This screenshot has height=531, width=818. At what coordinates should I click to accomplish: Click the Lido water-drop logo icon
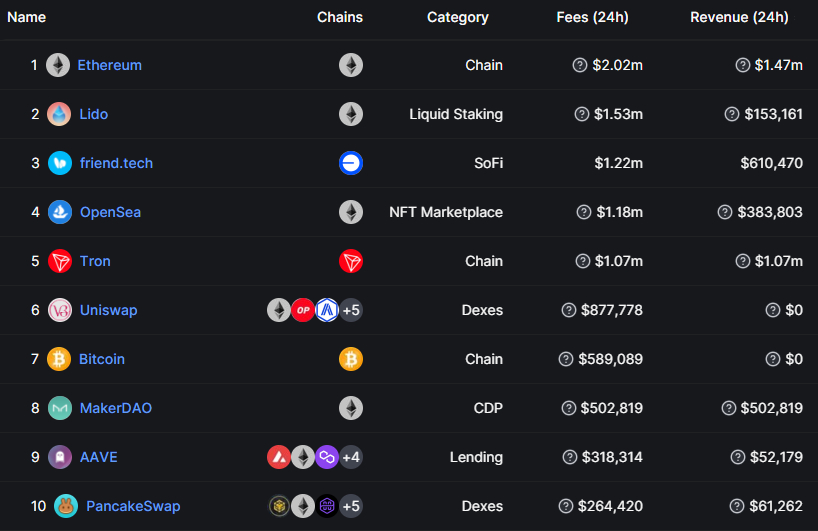click(59, 114)
